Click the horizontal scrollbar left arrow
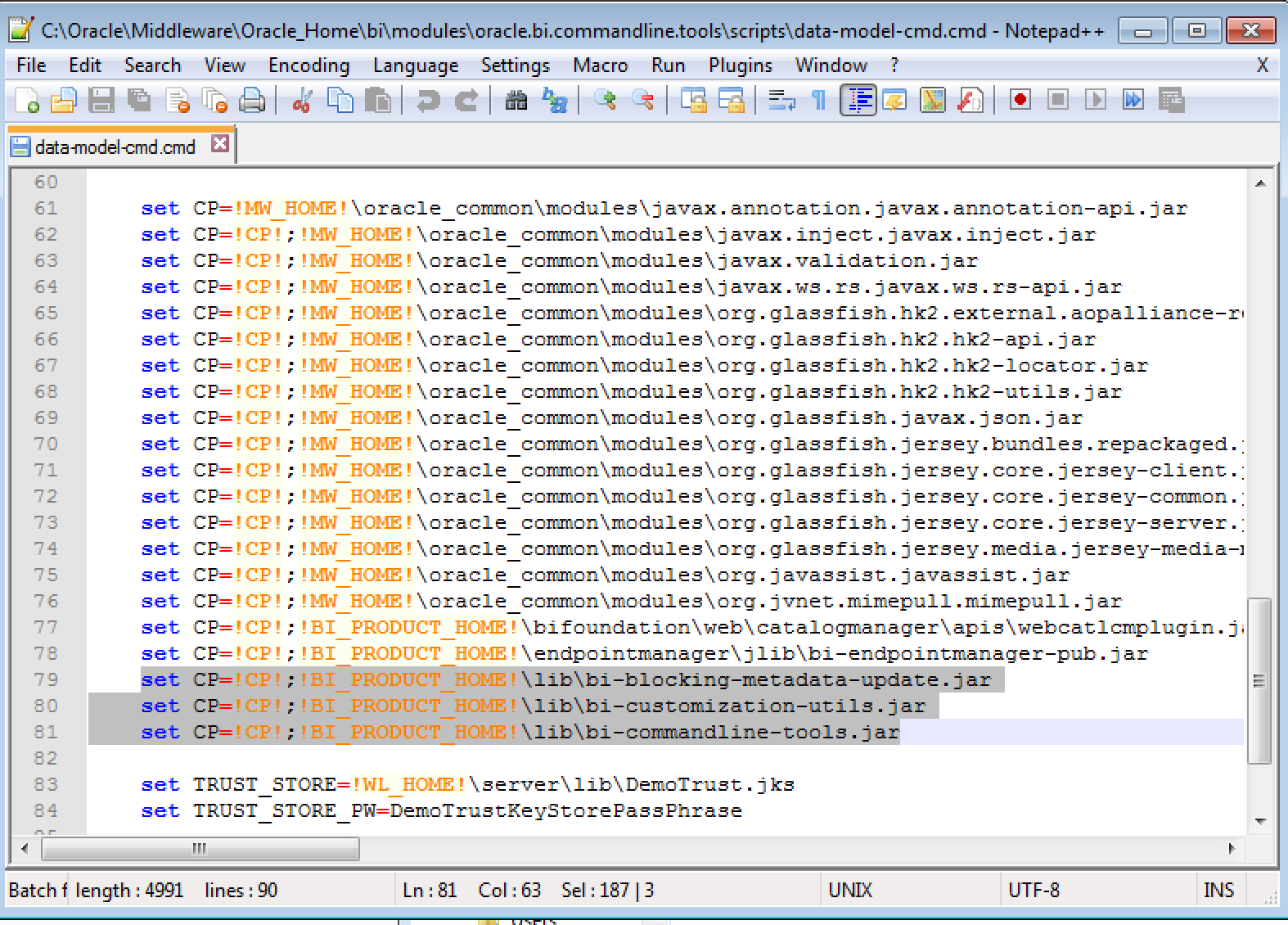The width and height of the screenshot is (1288, 925). pyautogui.click(x=25, y=849)
